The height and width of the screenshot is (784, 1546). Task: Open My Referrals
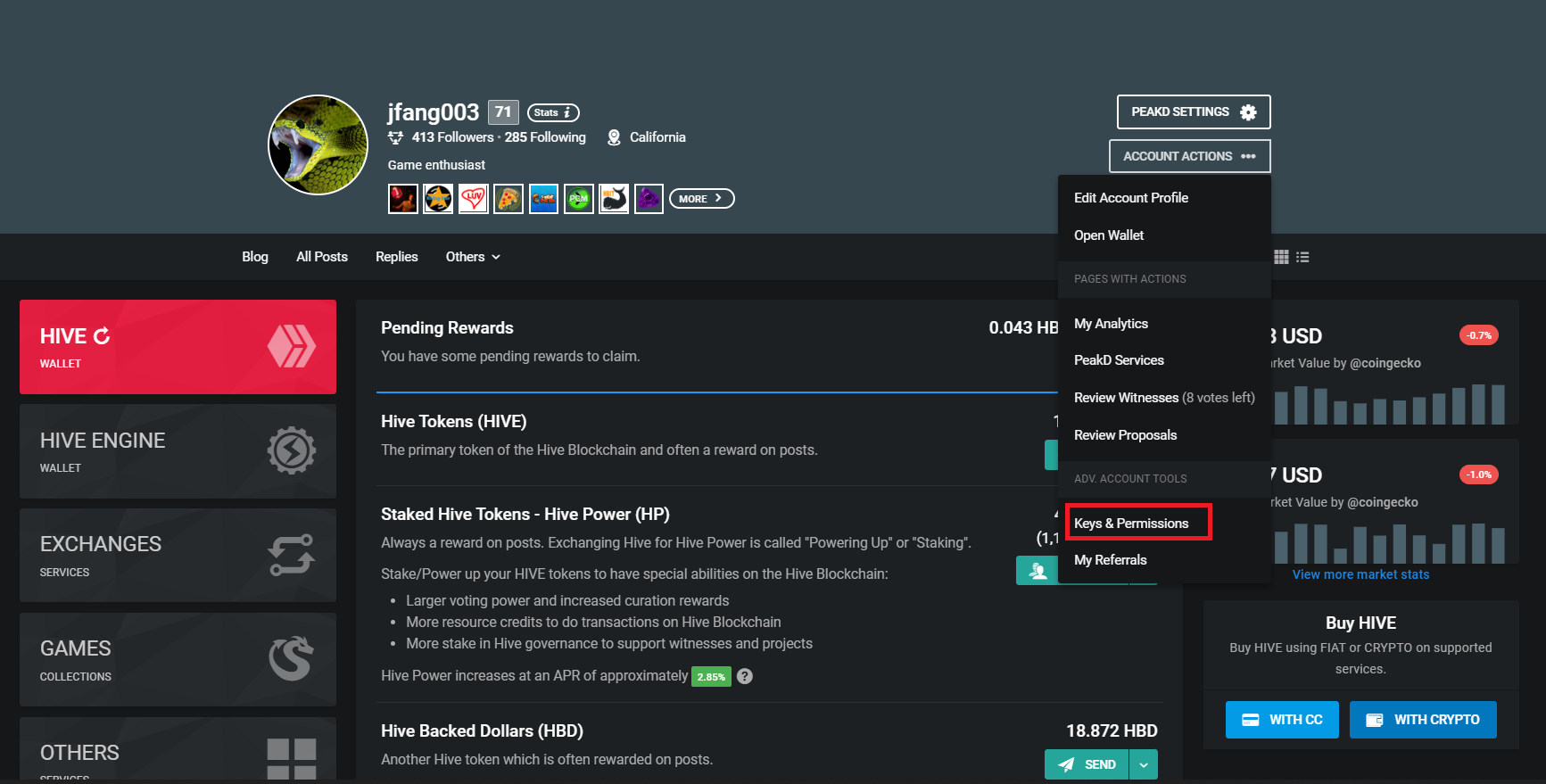pyautogui.click(x=1111, y=560)
